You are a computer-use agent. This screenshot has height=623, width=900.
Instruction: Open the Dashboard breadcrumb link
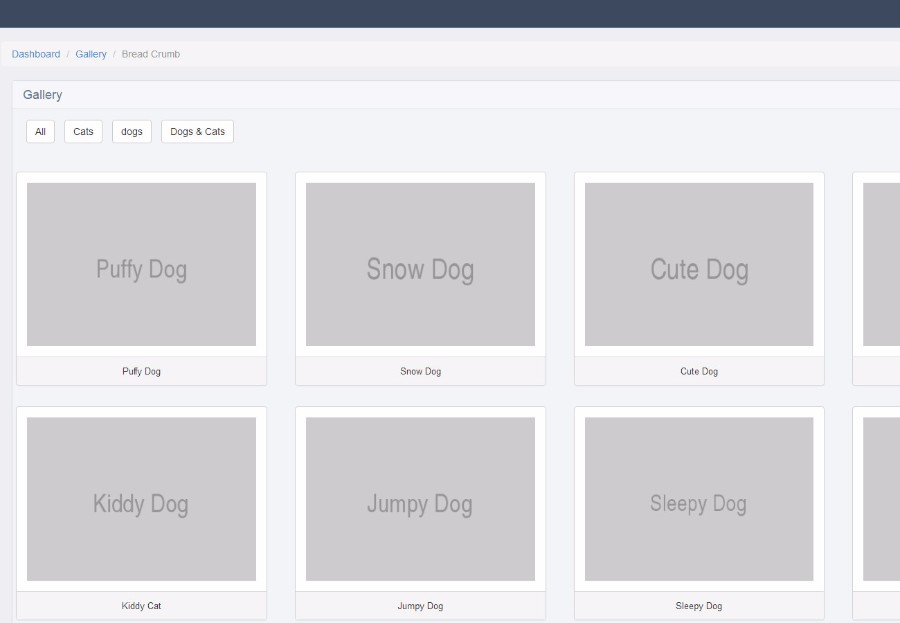point(36,54)
